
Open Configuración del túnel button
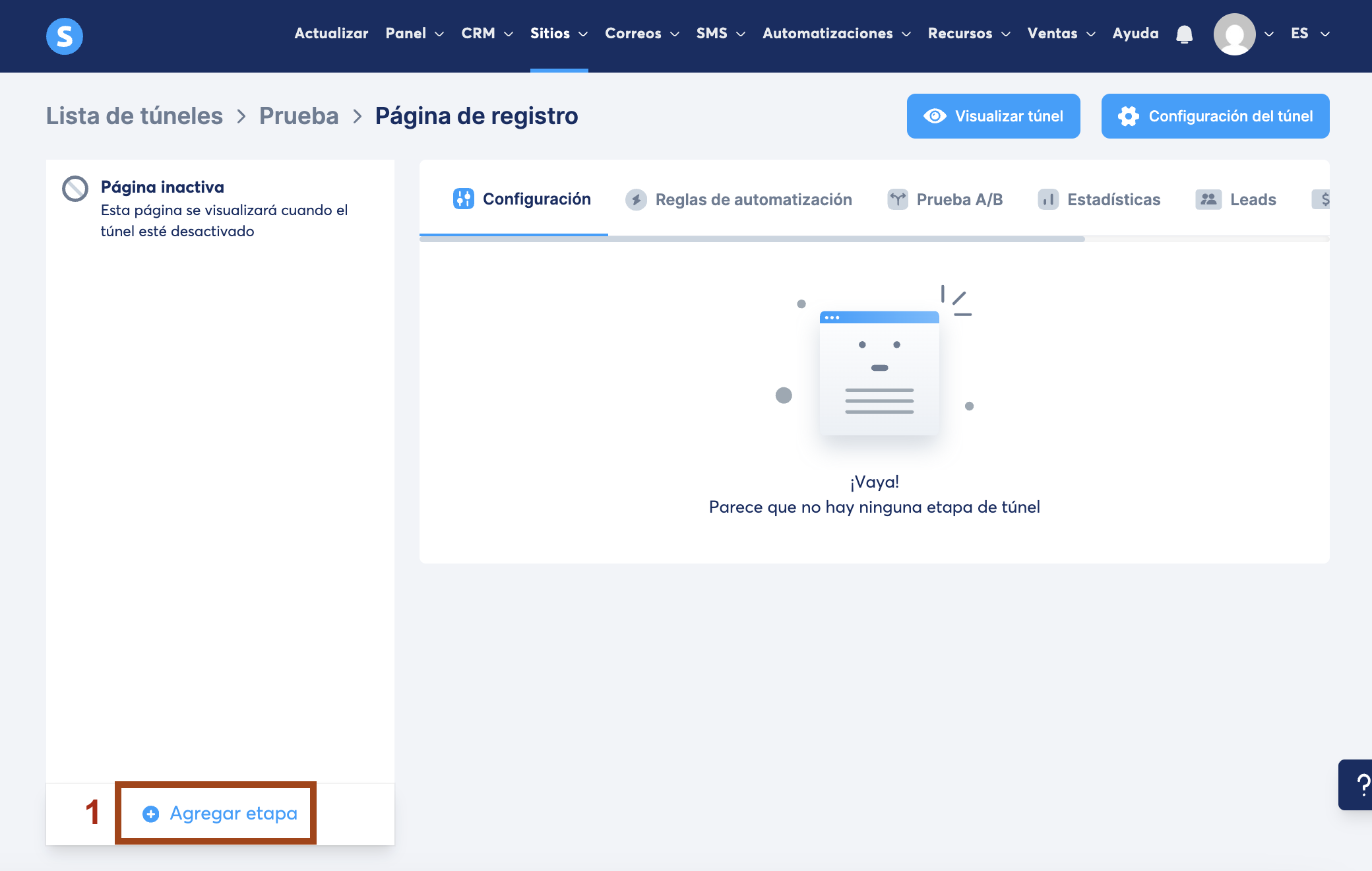(1215, 116)
